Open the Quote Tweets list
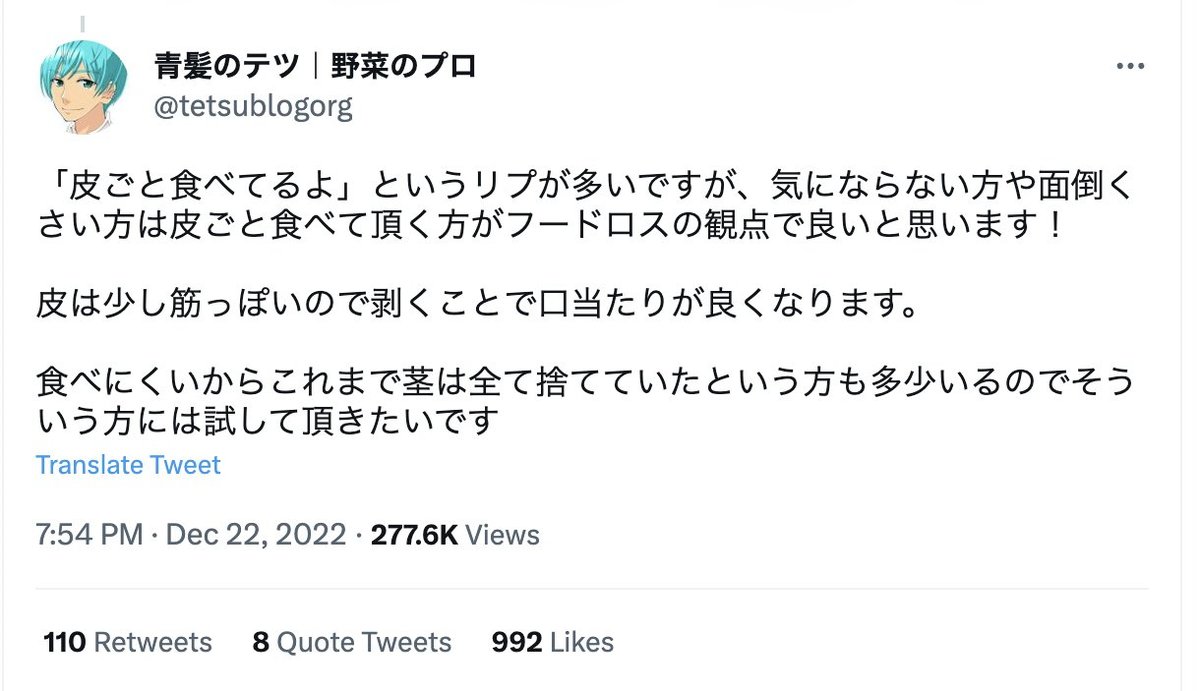The image size is (1200, 691). click(364, 642)
